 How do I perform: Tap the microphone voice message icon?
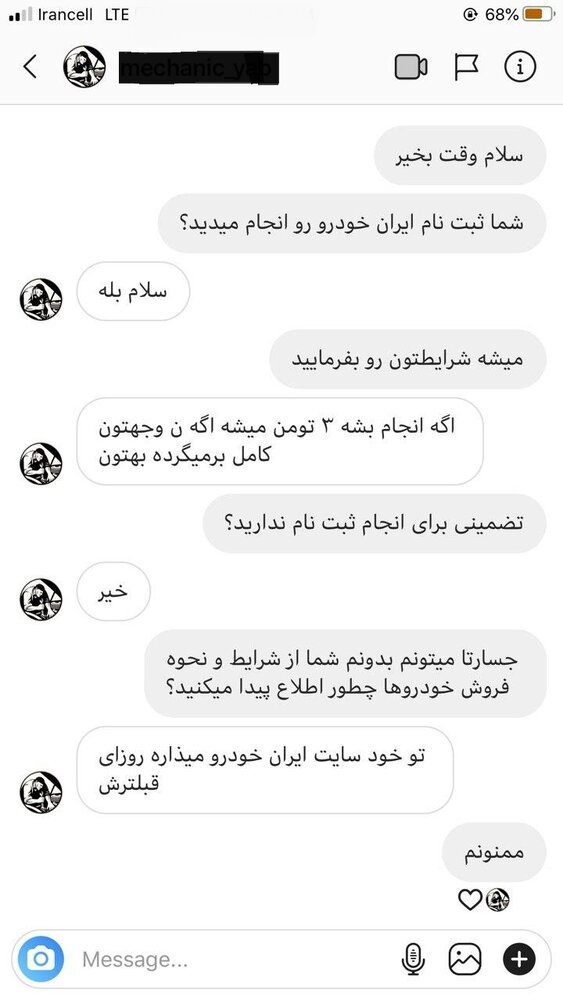tap(413, 959)
